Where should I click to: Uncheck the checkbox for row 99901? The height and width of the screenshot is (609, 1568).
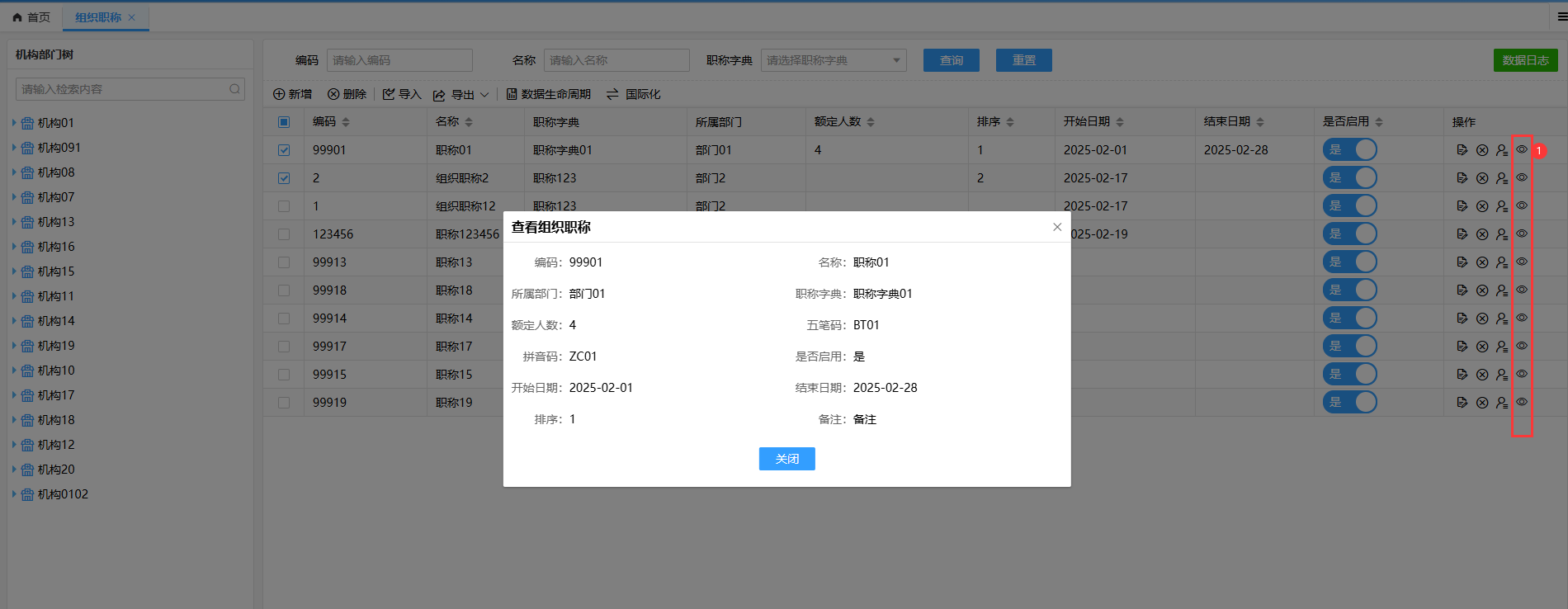(x=284, y=150)
